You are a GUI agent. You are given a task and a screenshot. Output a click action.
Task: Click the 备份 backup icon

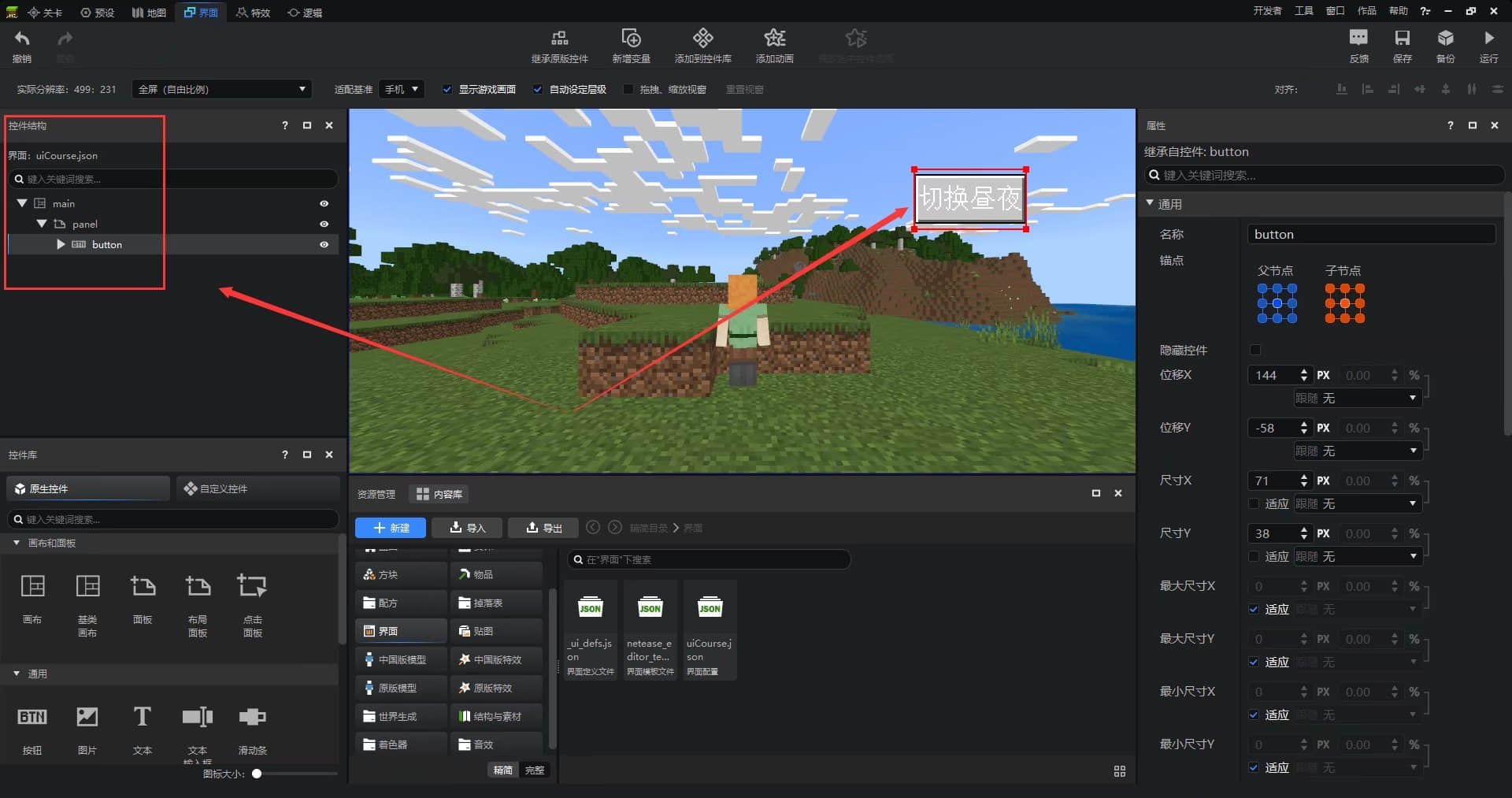(x=1445, y=38)
